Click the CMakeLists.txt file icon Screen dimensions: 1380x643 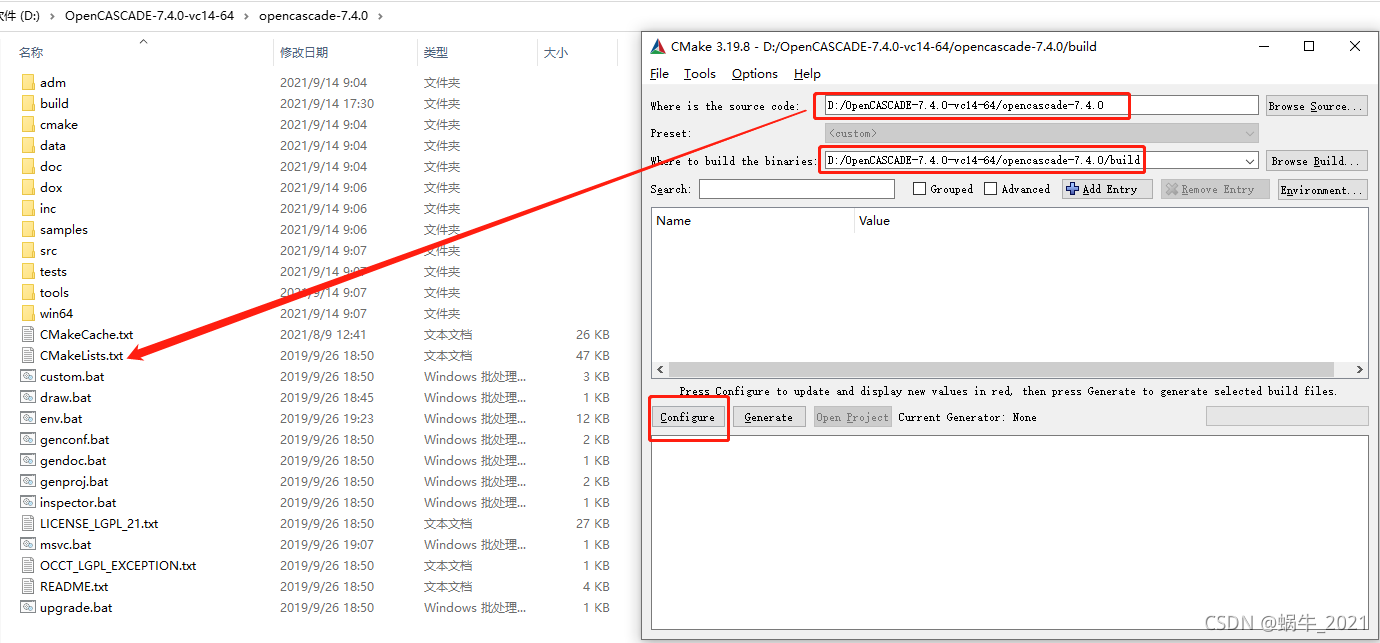pyautogui.click(x=28, y=355)
